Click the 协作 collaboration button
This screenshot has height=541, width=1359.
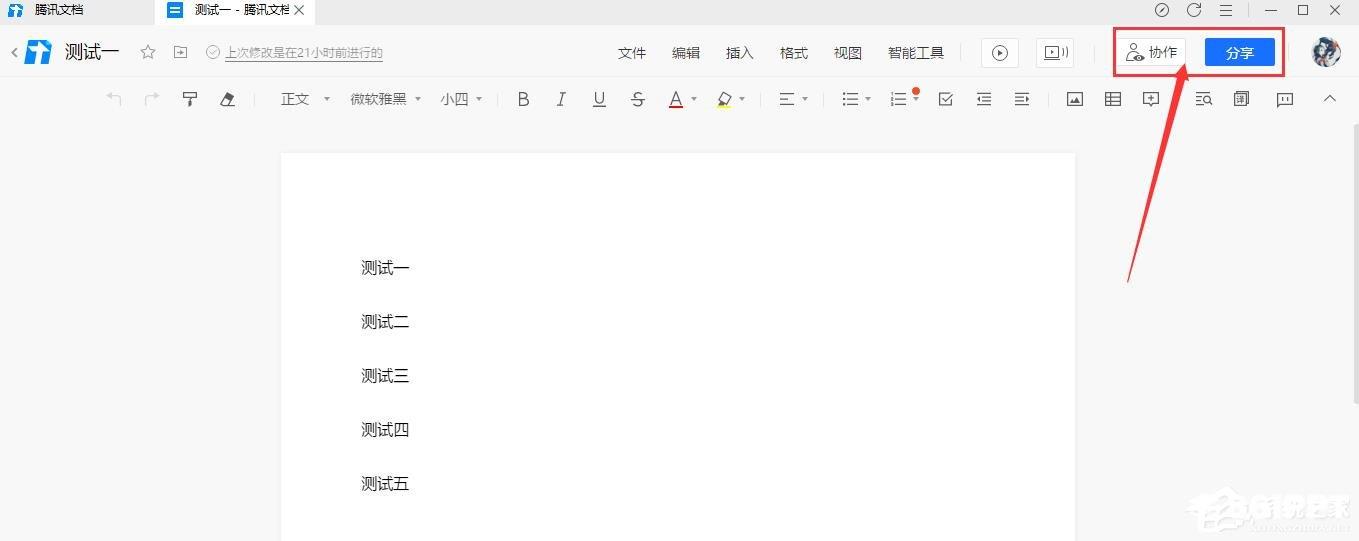click(1151, 53)
